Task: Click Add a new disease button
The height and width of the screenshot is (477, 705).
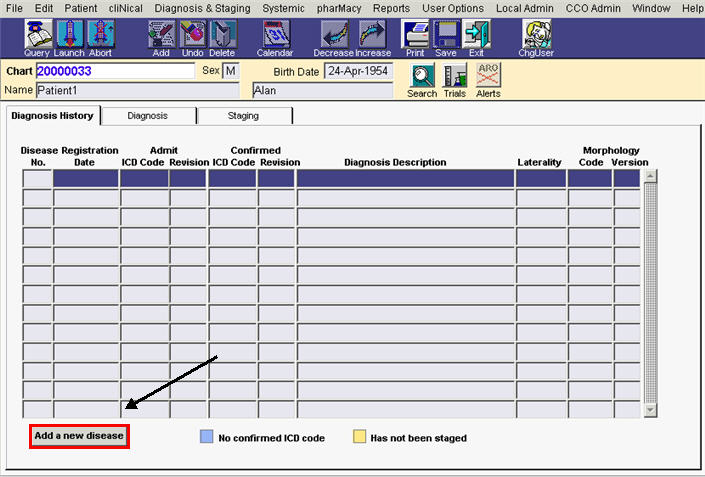Action: pyautogui.click(x=79, y=436)
